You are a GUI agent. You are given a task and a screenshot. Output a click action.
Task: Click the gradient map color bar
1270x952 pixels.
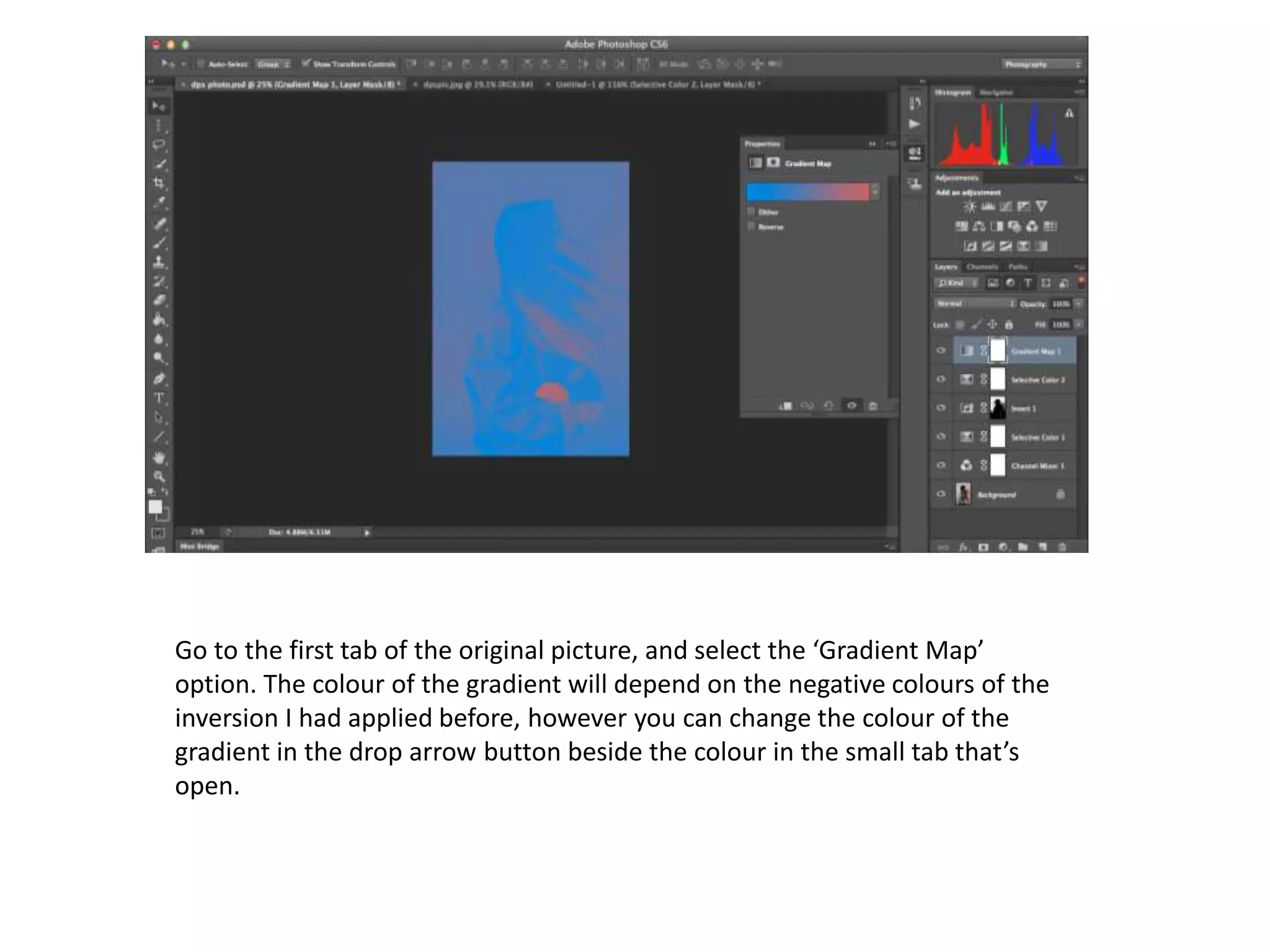click(807, 192)
